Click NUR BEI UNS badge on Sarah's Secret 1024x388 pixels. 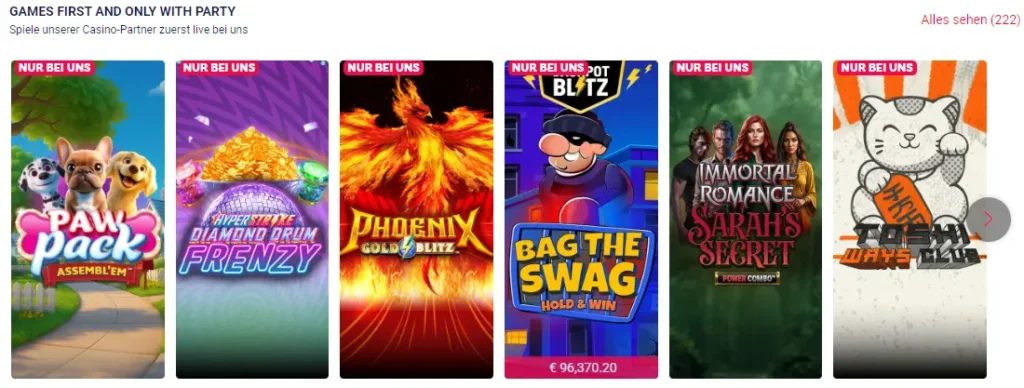[x=711, y=68]
